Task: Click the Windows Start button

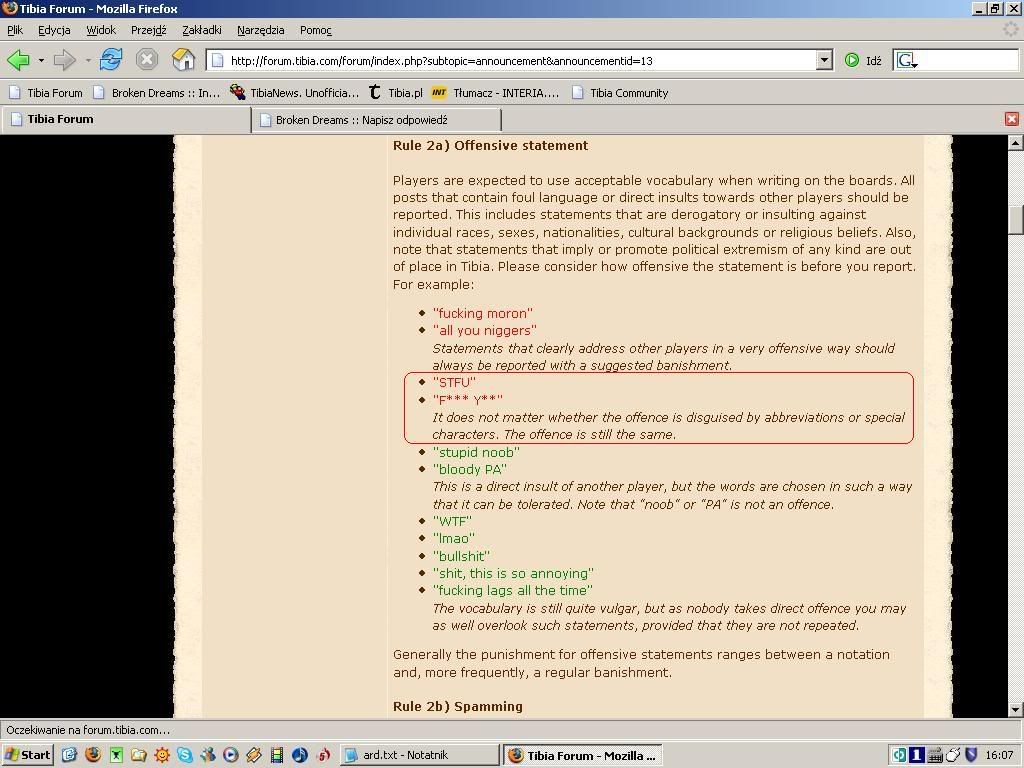Action: pos(27,755)
